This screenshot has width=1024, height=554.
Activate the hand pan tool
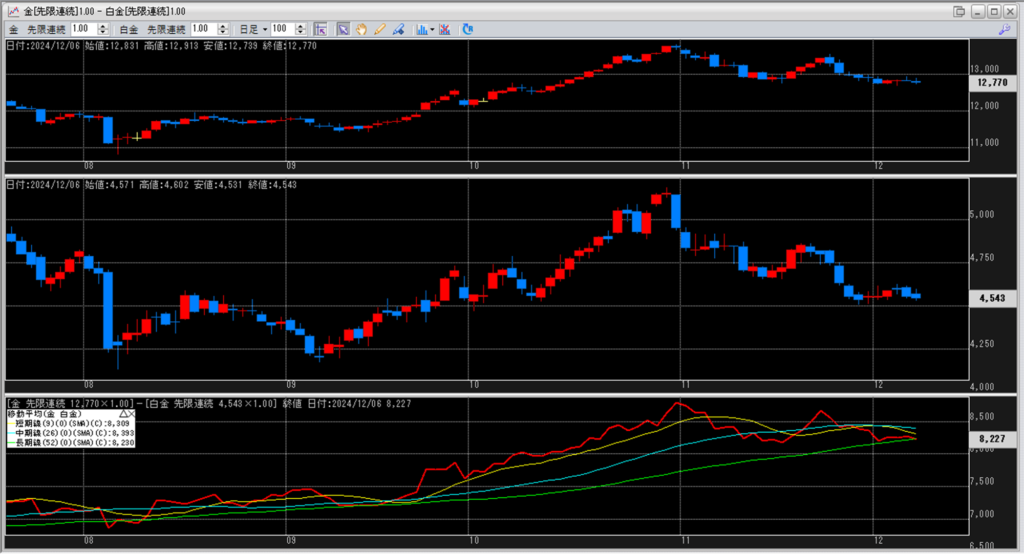pos(361,29)
